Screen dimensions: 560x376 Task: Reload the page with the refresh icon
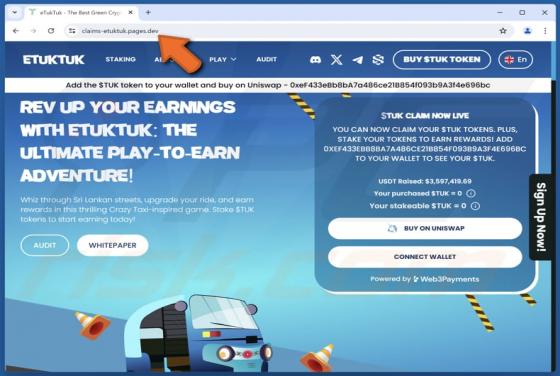(x=51, y=31)
